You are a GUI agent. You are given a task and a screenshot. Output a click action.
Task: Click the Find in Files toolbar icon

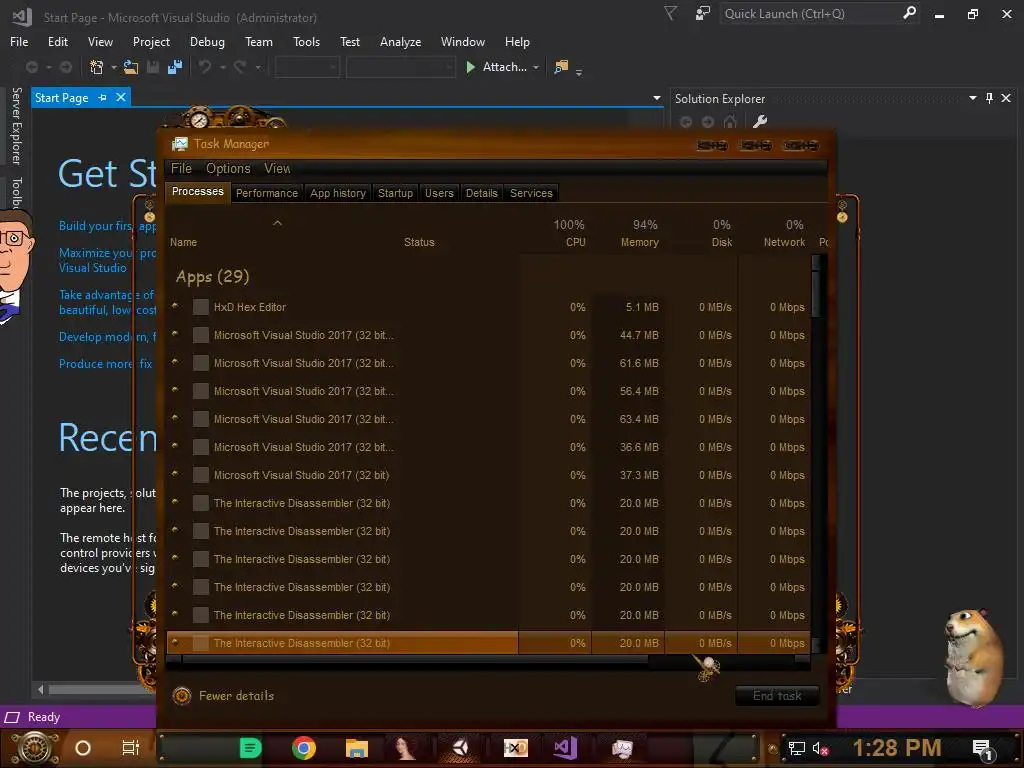pyautogui.click(x=561, y=67)
